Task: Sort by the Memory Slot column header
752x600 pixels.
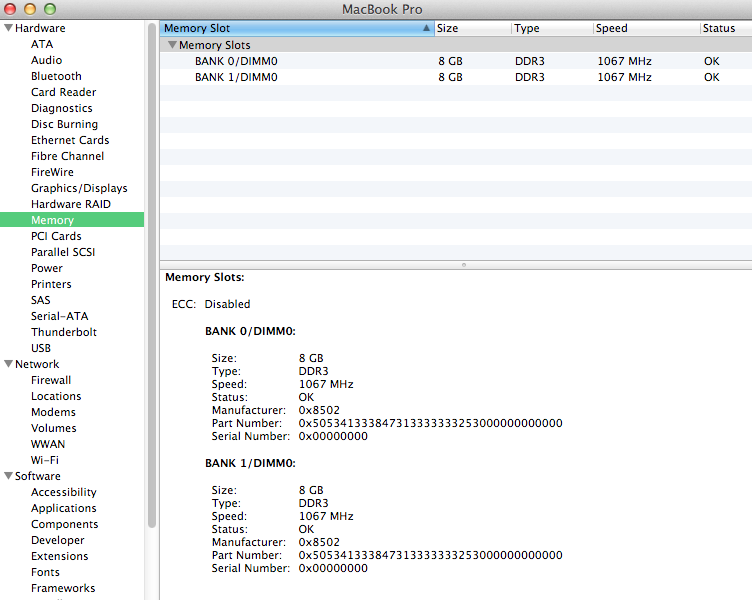Action: (x=297, y=28)
